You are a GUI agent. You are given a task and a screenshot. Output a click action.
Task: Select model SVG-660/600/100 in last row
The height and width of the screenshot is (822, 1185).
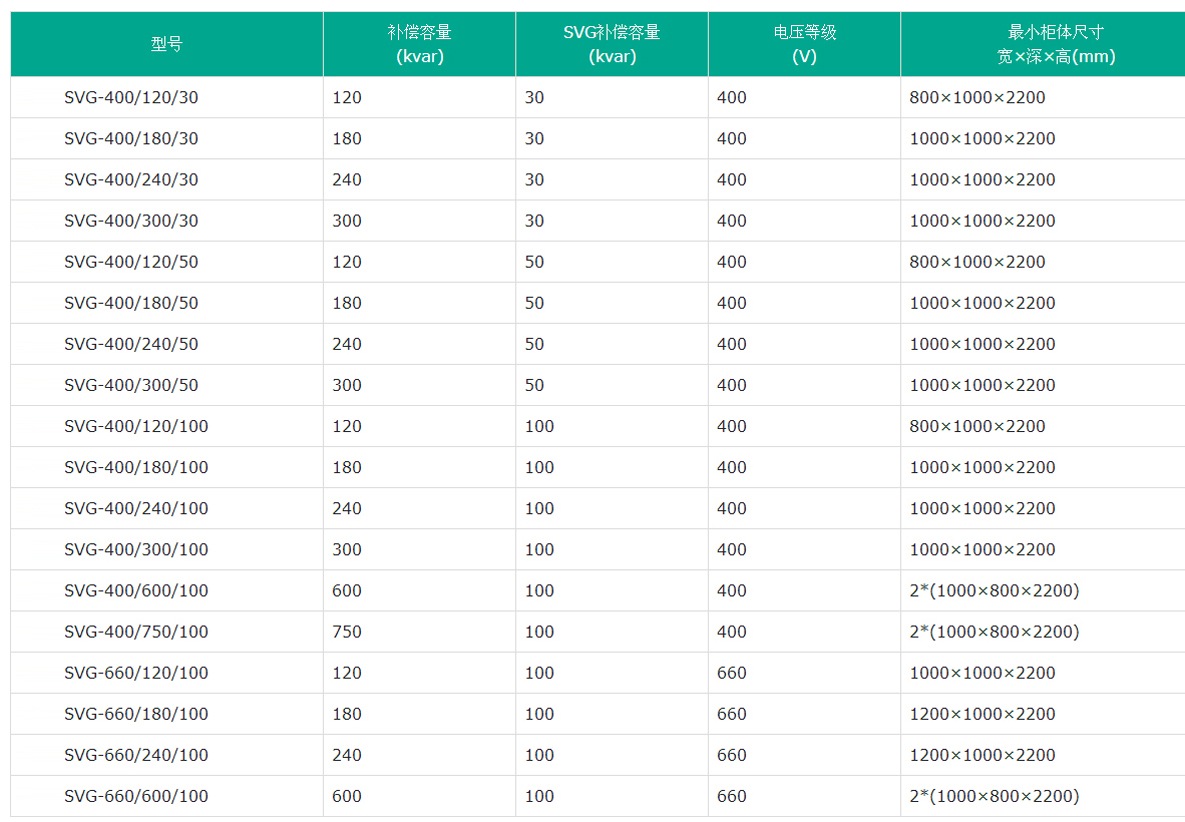click(136, 796)
